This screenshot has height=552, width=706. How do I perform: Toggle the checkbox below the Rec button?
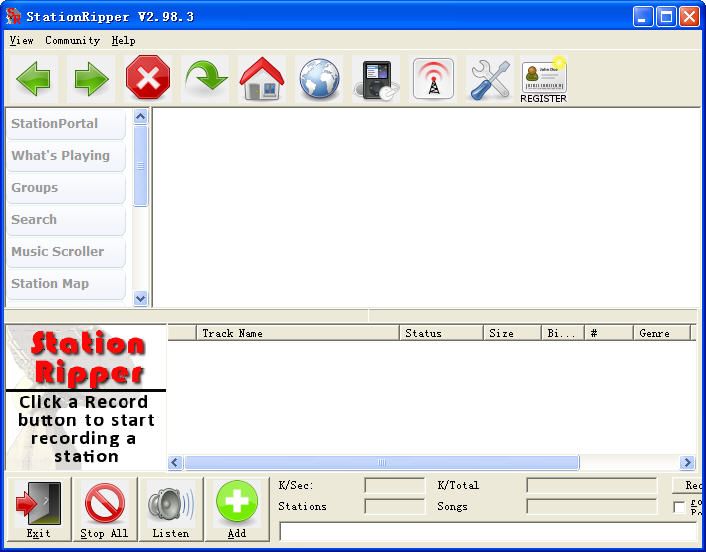pyautogui.click(x=679, y=507)
